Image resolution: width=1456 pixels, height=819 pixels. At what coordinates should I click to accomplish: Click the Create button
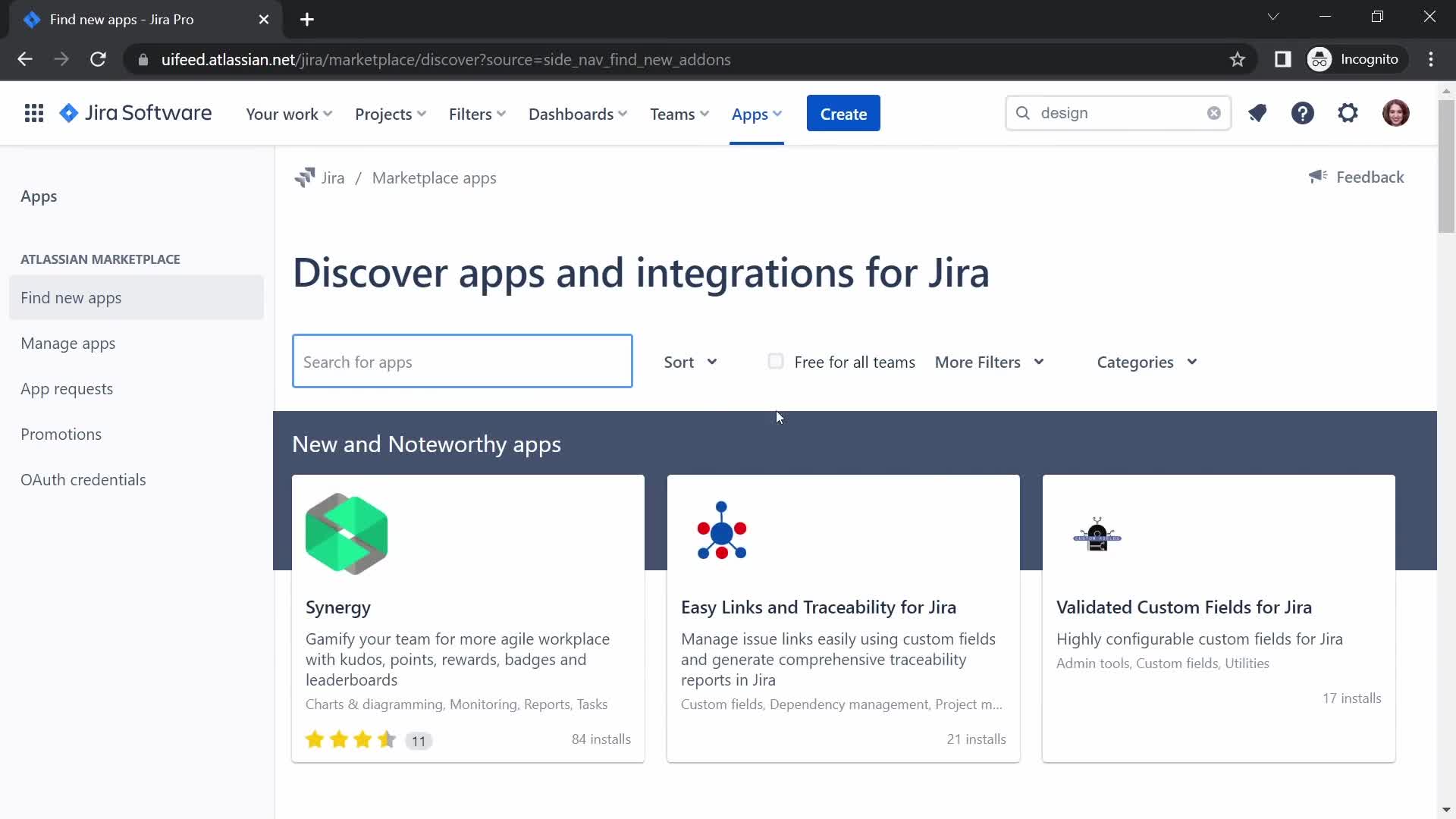[843, 114]
